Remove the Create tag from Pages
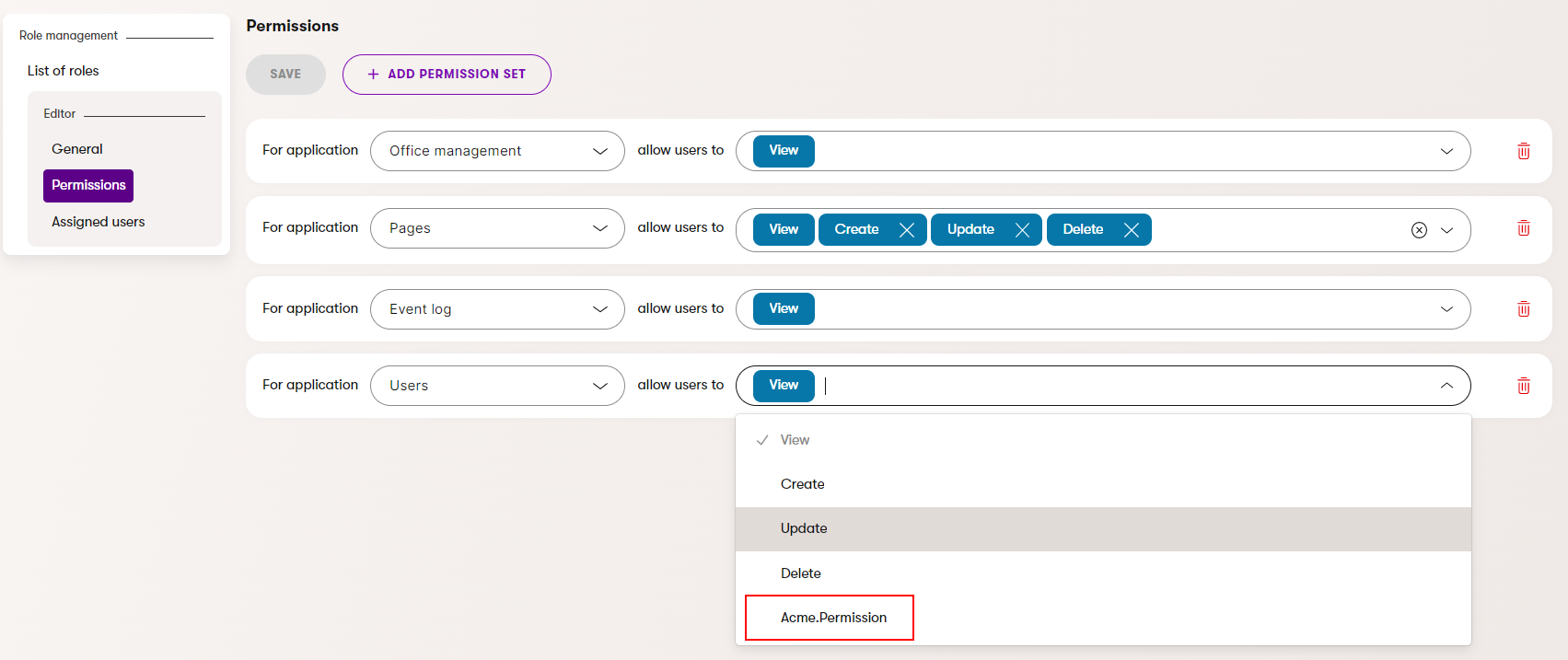The image size is (1568, 660). pos(906,230)
